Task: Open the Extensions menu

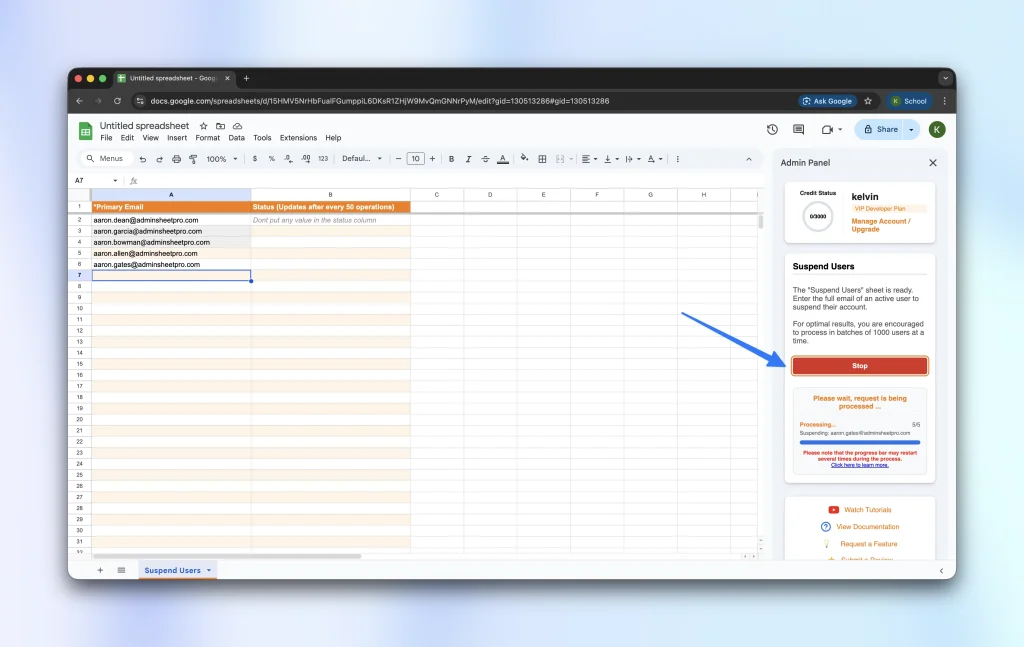Action: 298,138
